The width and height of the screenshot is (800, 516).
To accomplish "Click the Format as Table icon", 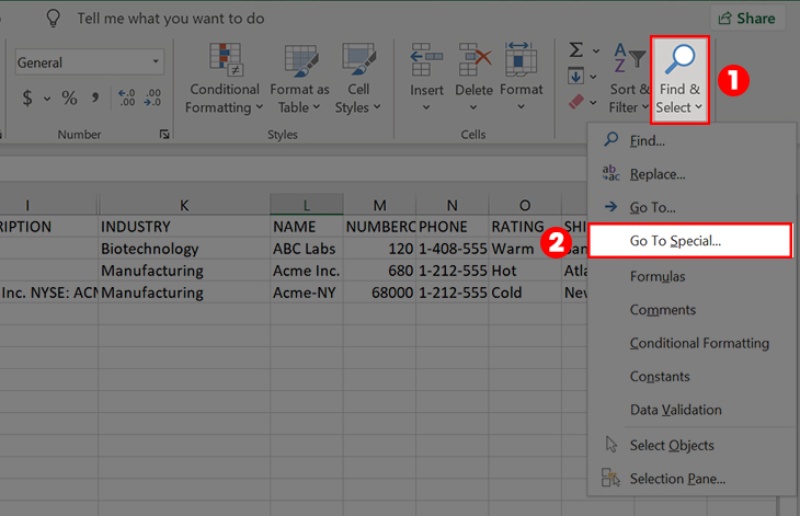I will [x=299, y=80].
